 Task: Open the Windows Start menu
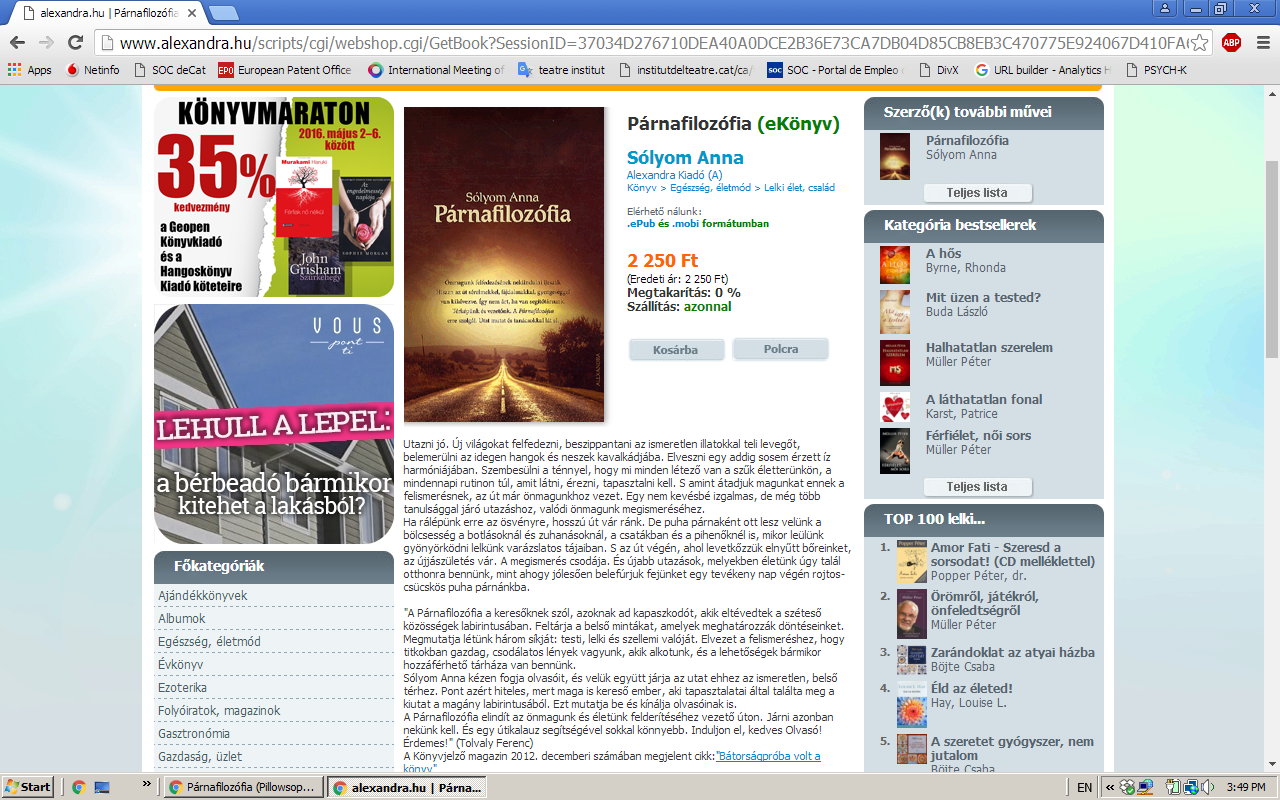click(x=28, y=787)
